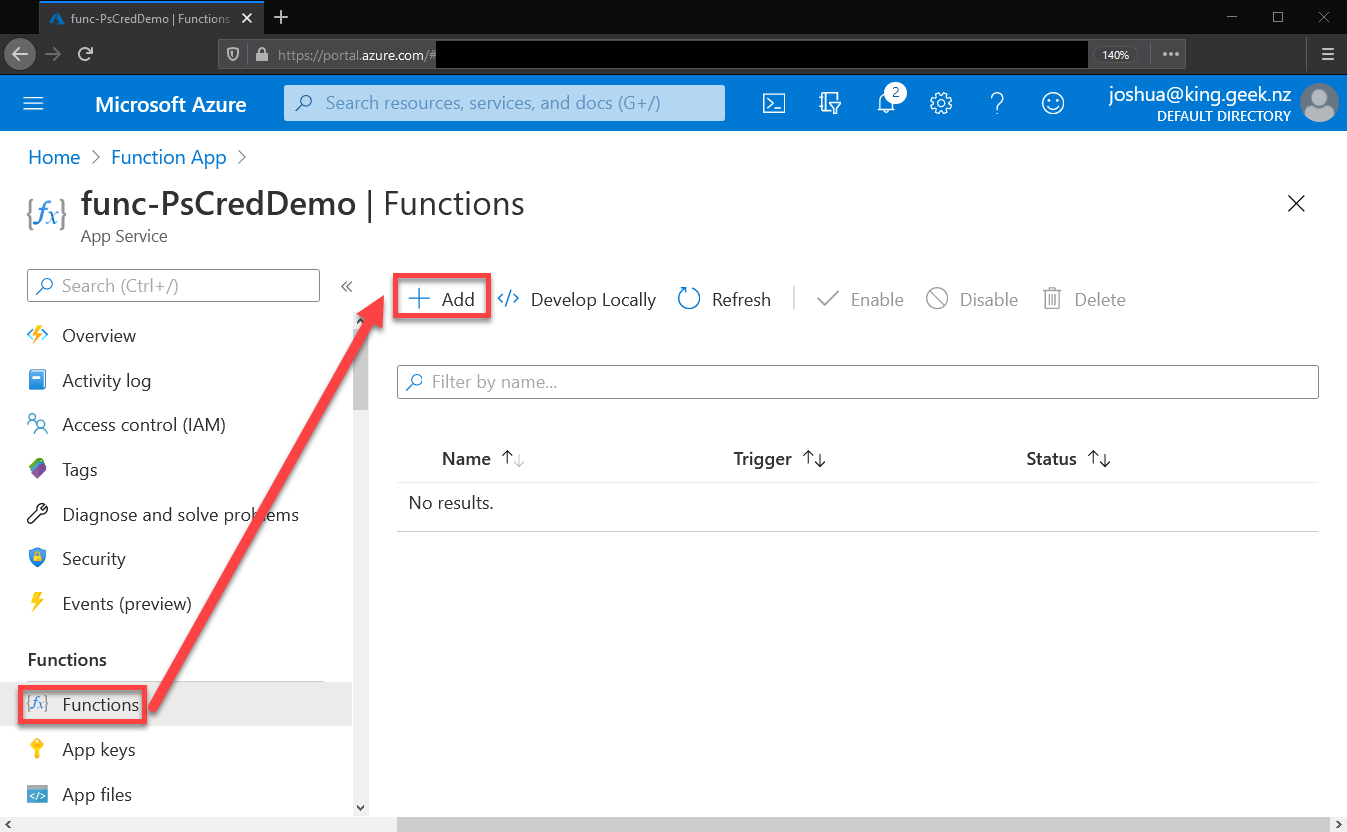This screenshot has width=1347, height=832.
Task: Click the Function App breadcrumb link
Action: (169, 157)
